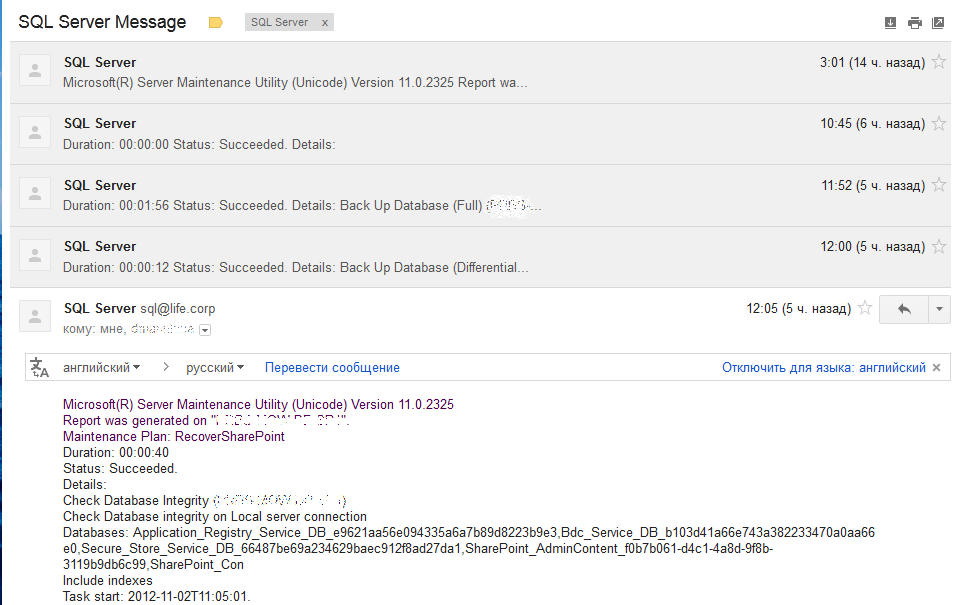
Task: Click the SQL Server Message subject title
Action: (x=102, y=22)
